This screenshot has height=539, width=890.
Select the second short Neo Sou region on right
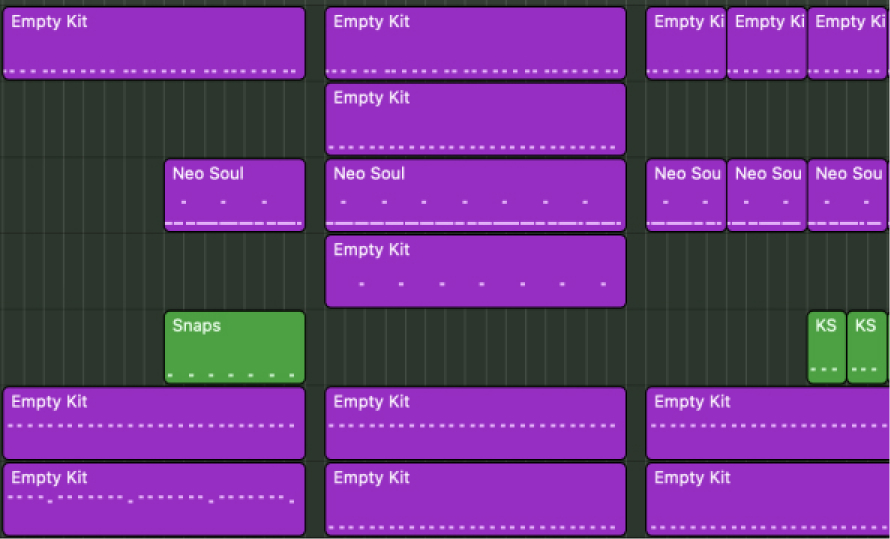[x=767, y=195]
